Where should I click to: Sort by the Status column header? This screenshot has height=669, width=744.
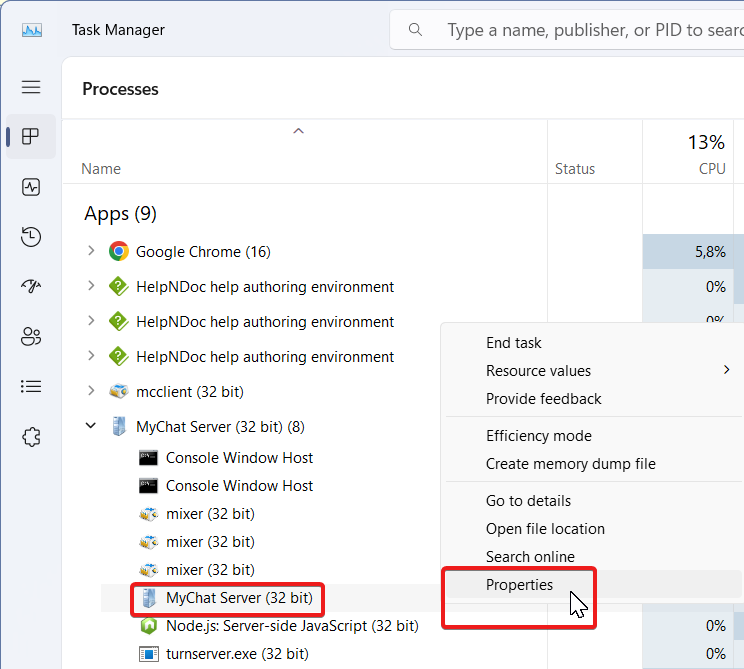pyautogui.click(x=575, y=168)
